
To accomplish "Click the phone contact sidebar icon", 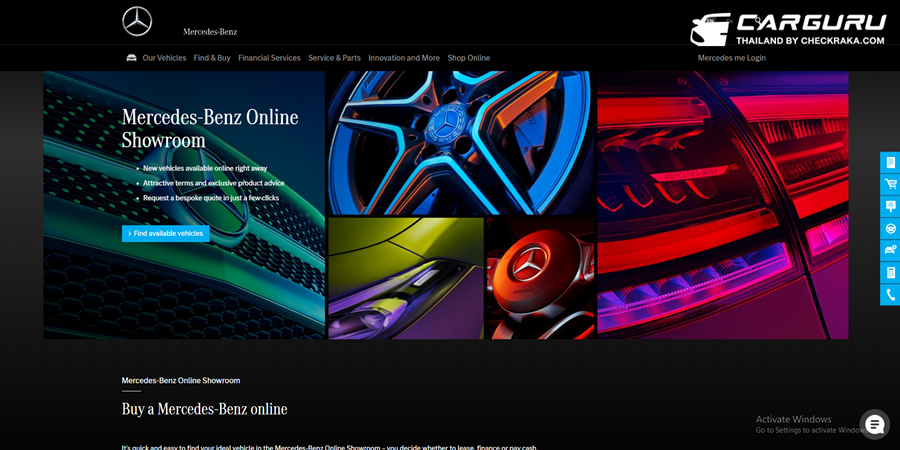I will click(x=890, y=295).
